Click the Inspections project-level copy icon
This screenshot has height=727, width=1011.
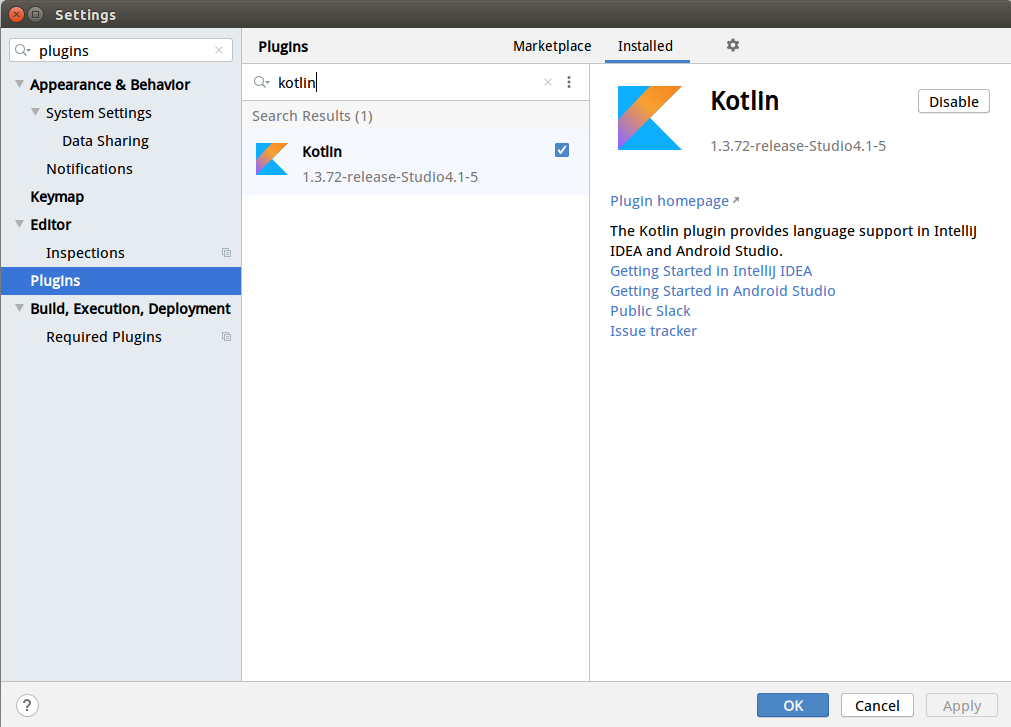tap(226, 253)
